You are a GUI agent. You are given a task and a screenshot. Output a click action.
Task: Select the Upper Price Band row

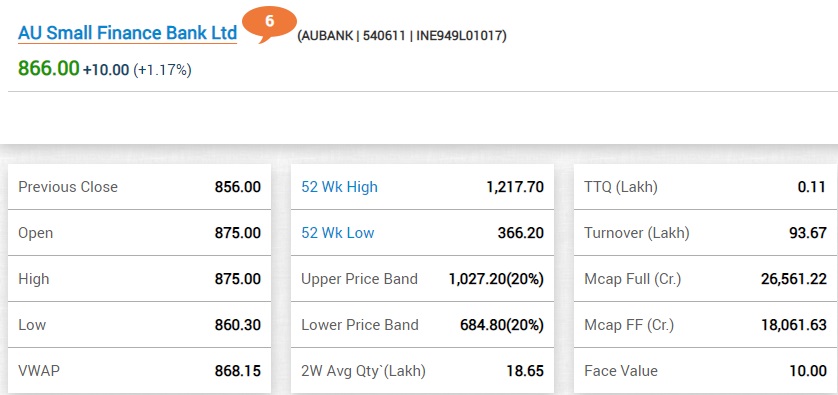click(422, 279)
